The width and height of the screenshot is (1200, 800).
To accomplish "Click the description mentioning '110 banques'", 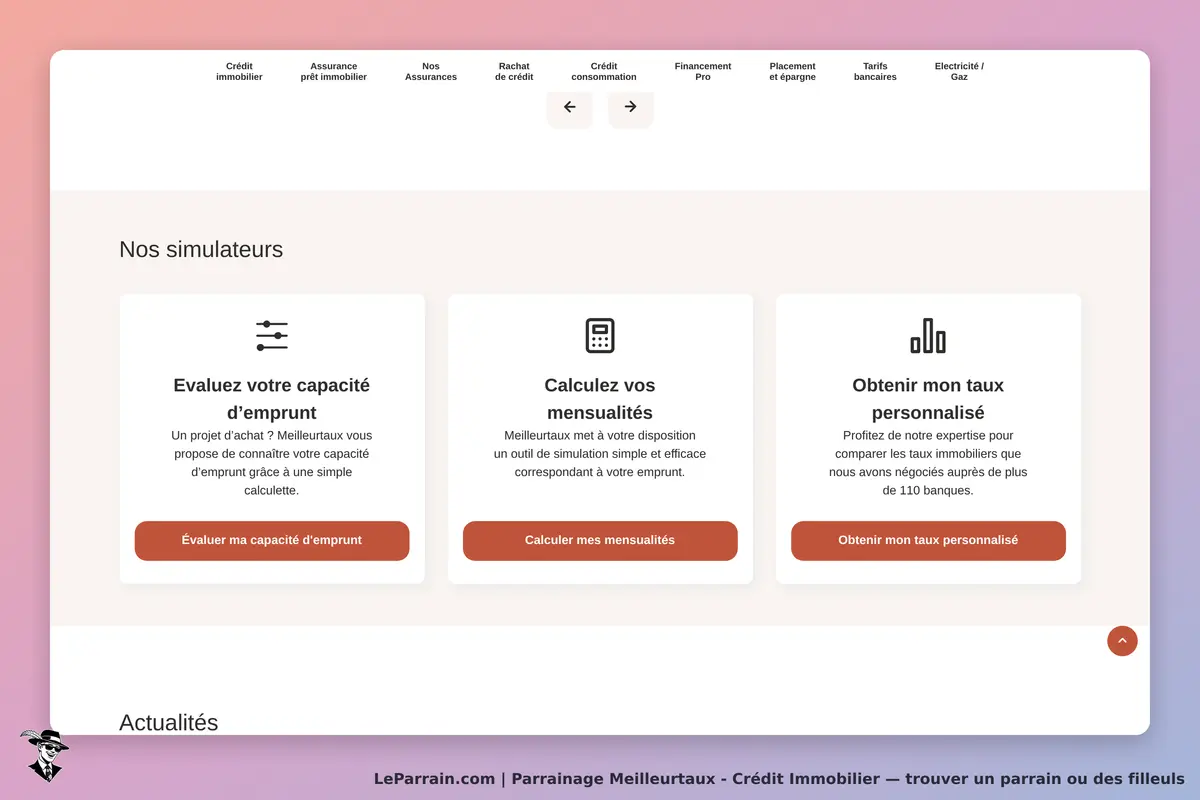I will [928, 463].
